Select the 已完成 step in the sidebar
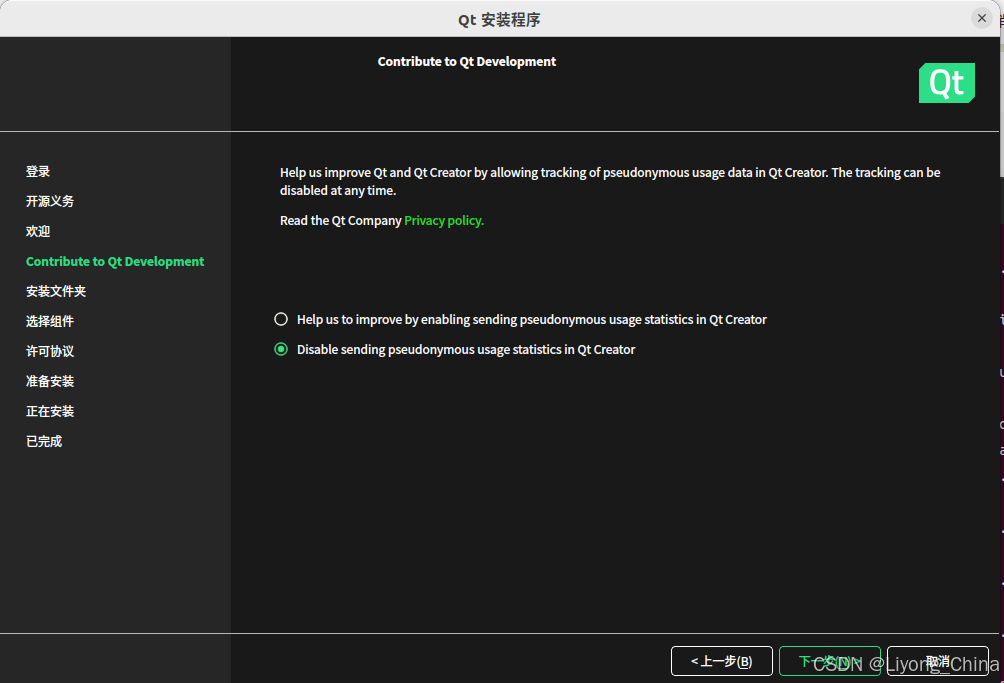1004x683 pixels. (44, 442)
